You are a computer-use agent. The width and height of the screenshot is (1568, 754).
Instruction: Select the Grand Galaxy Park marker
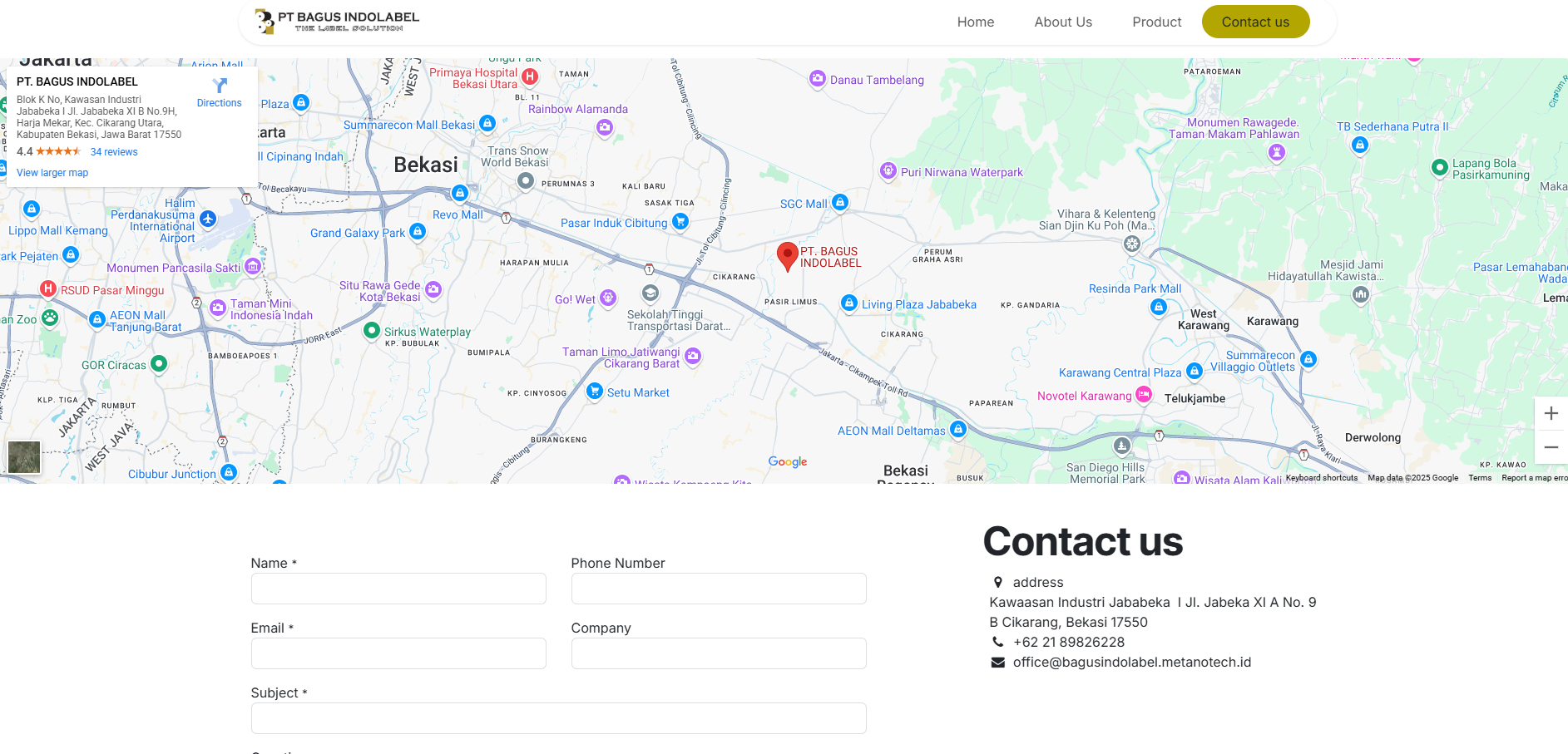coord(418,231)
